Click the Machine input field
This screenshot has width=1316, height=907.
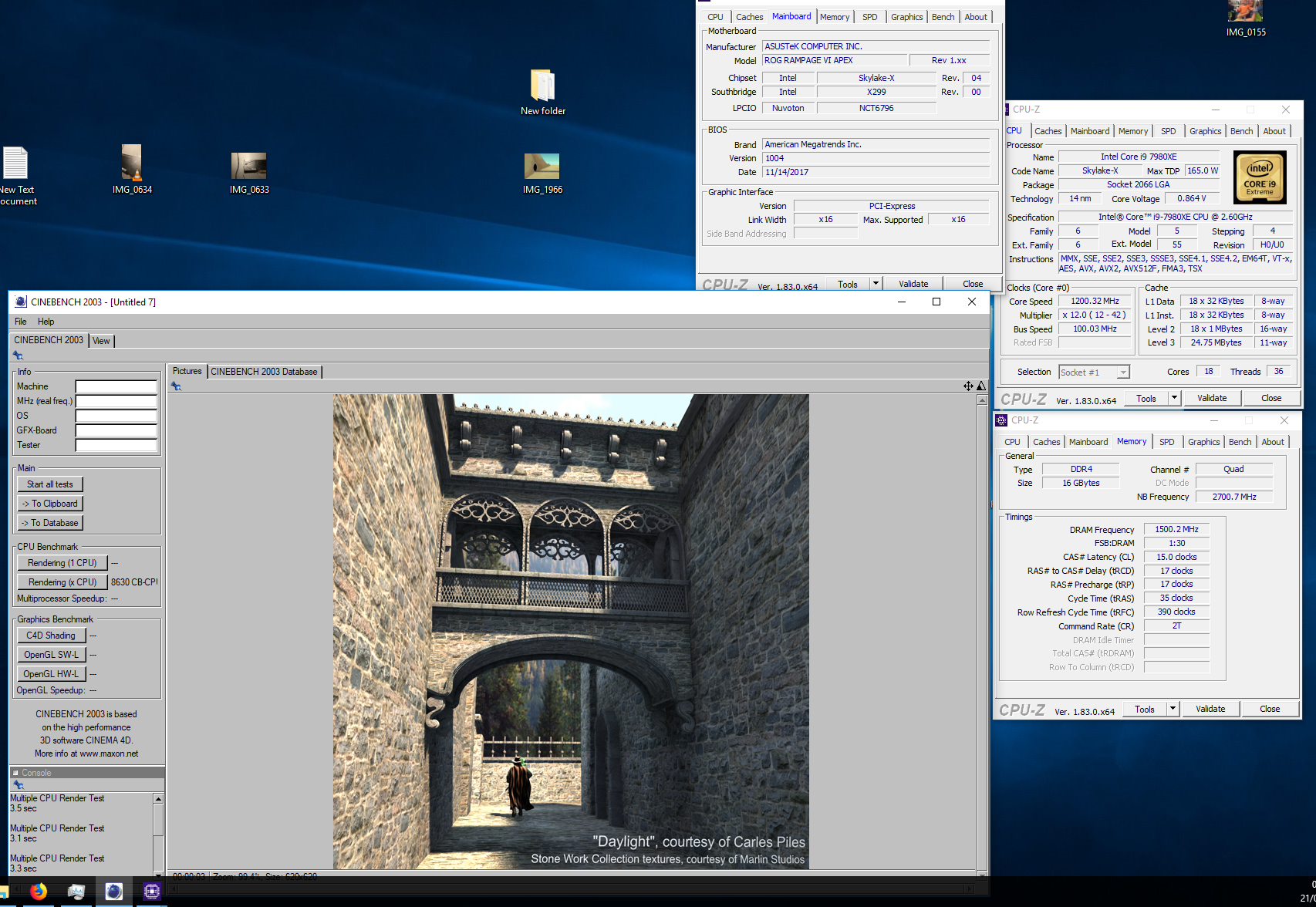click(116, 386)
